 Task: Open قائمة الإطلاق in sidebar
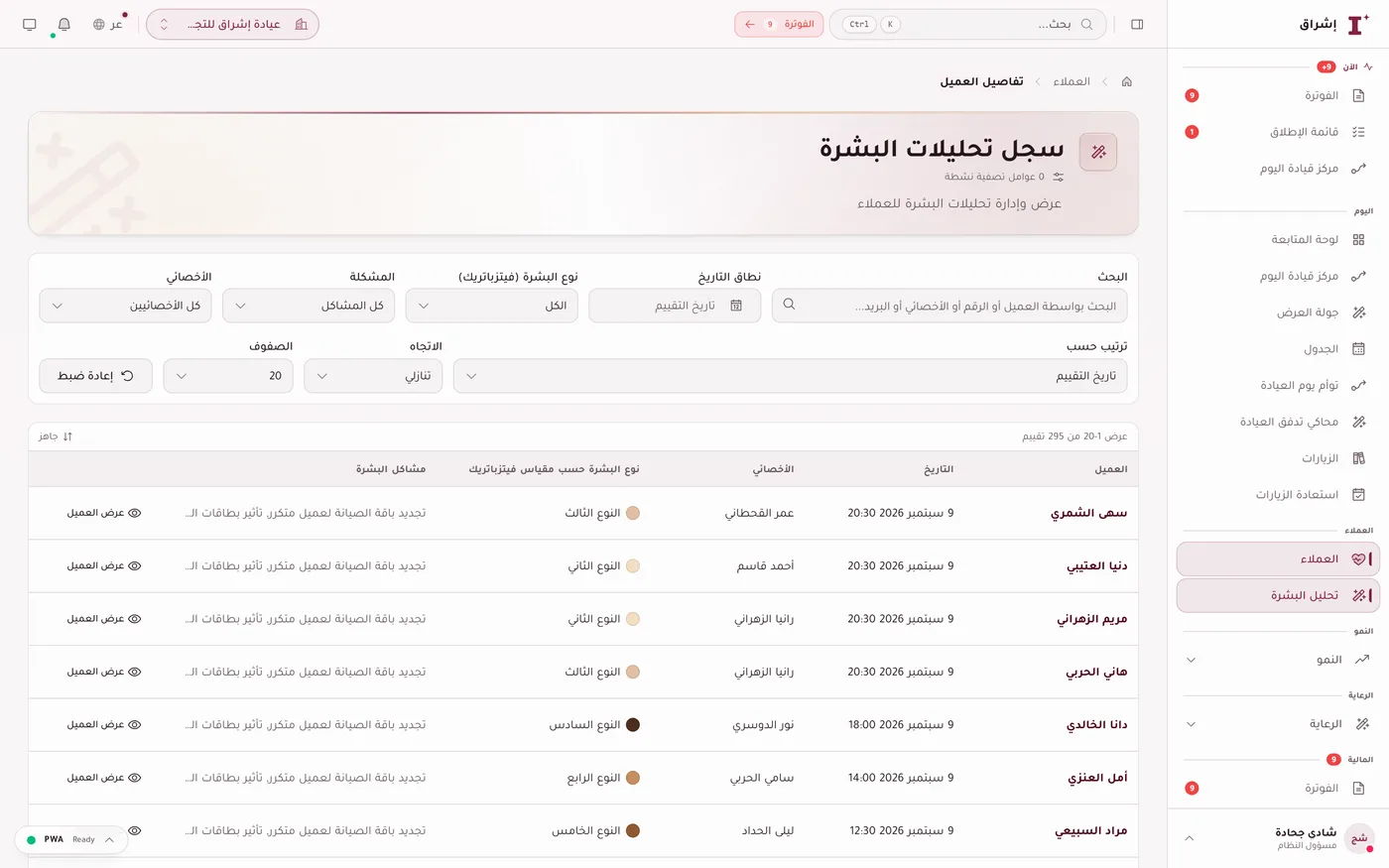(x=1278, y=132)
